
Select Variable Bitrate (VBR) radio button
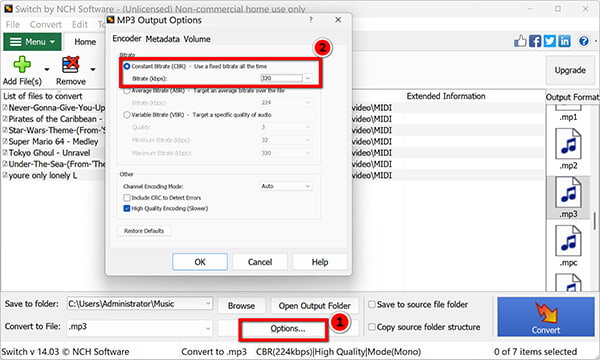(x=127, y=115)
